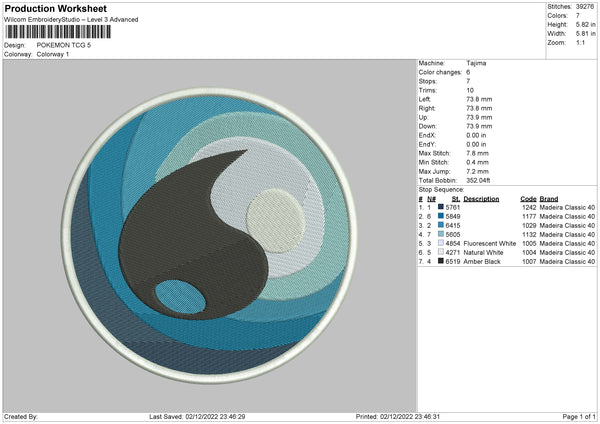Click the St. column header
Image resolution: width=600 pixels, height=424 pixels.
(456, 199)
